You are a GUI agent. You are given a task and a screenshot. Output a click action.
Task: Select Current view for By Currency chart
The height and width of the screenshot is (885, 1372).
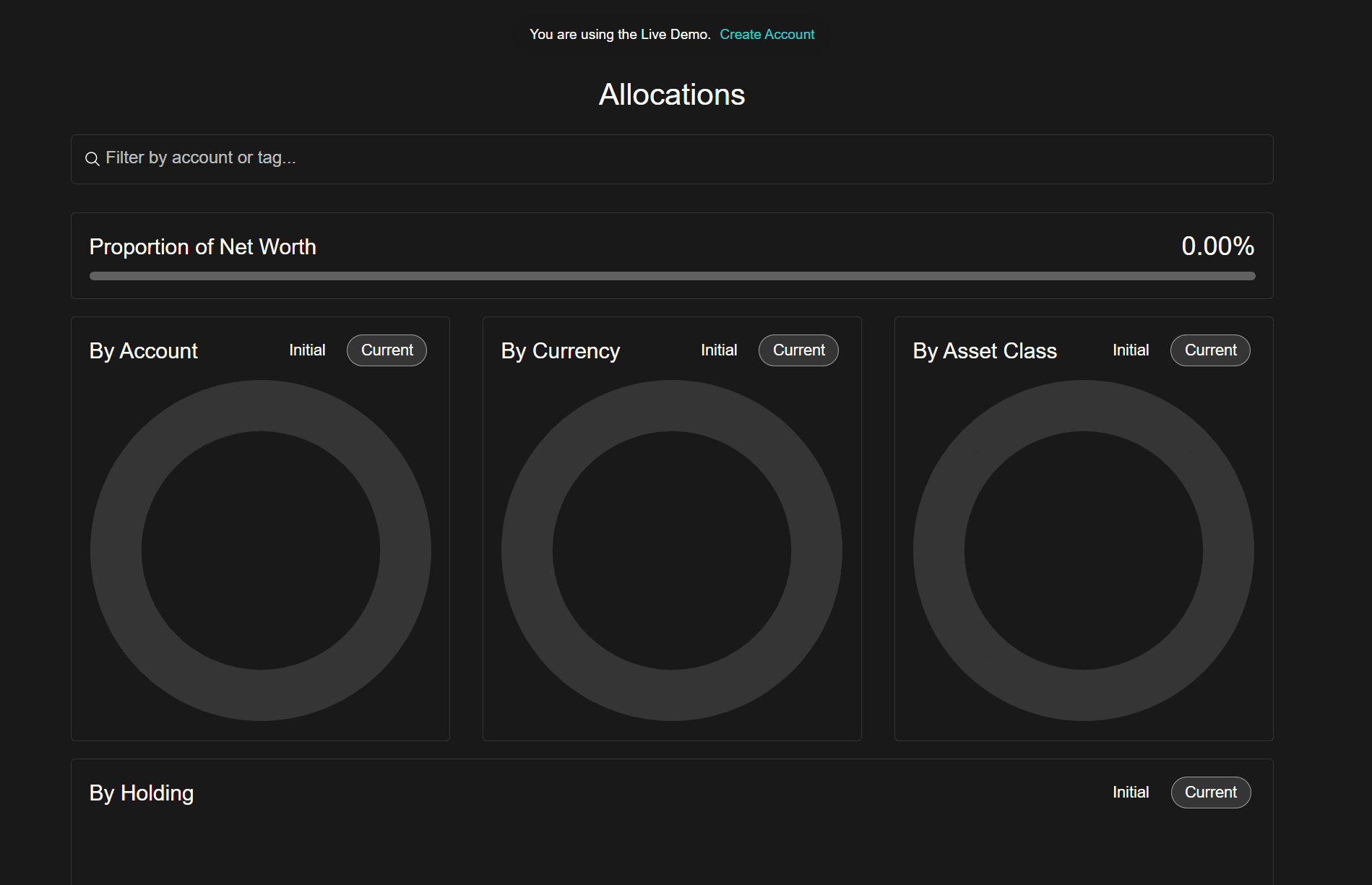click(x=798, y=350)
